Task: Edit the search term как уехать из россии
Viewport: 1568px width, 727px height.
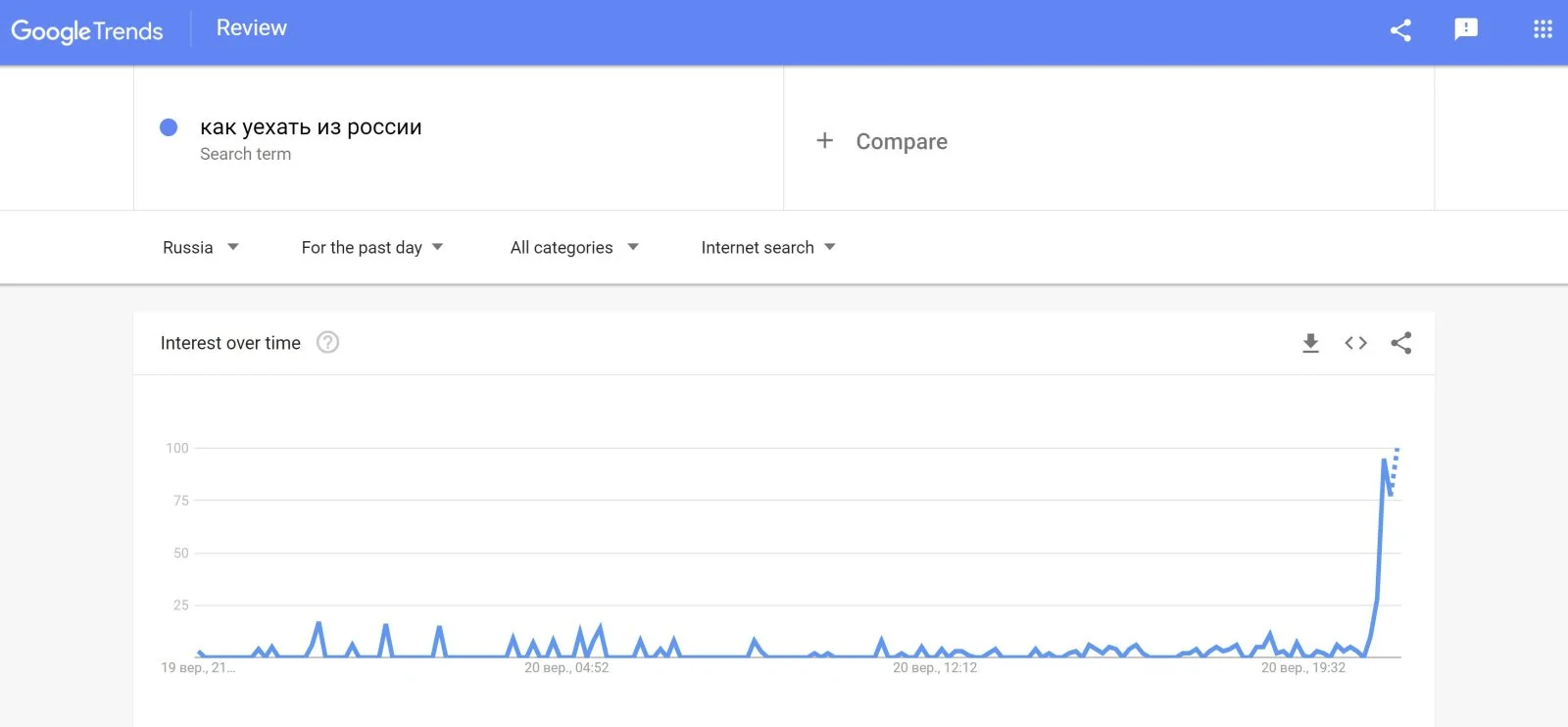Action: point(311,127)
